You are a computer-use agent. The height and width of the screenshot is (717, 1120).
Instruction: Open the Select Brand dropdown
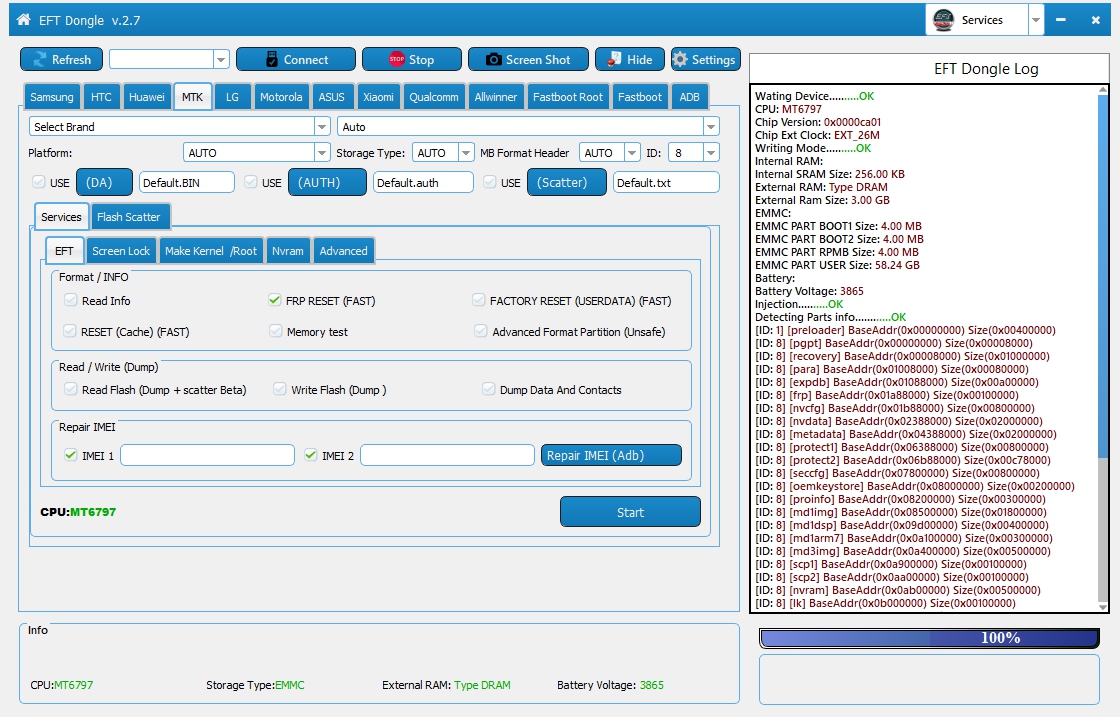[x=322, y=127]
